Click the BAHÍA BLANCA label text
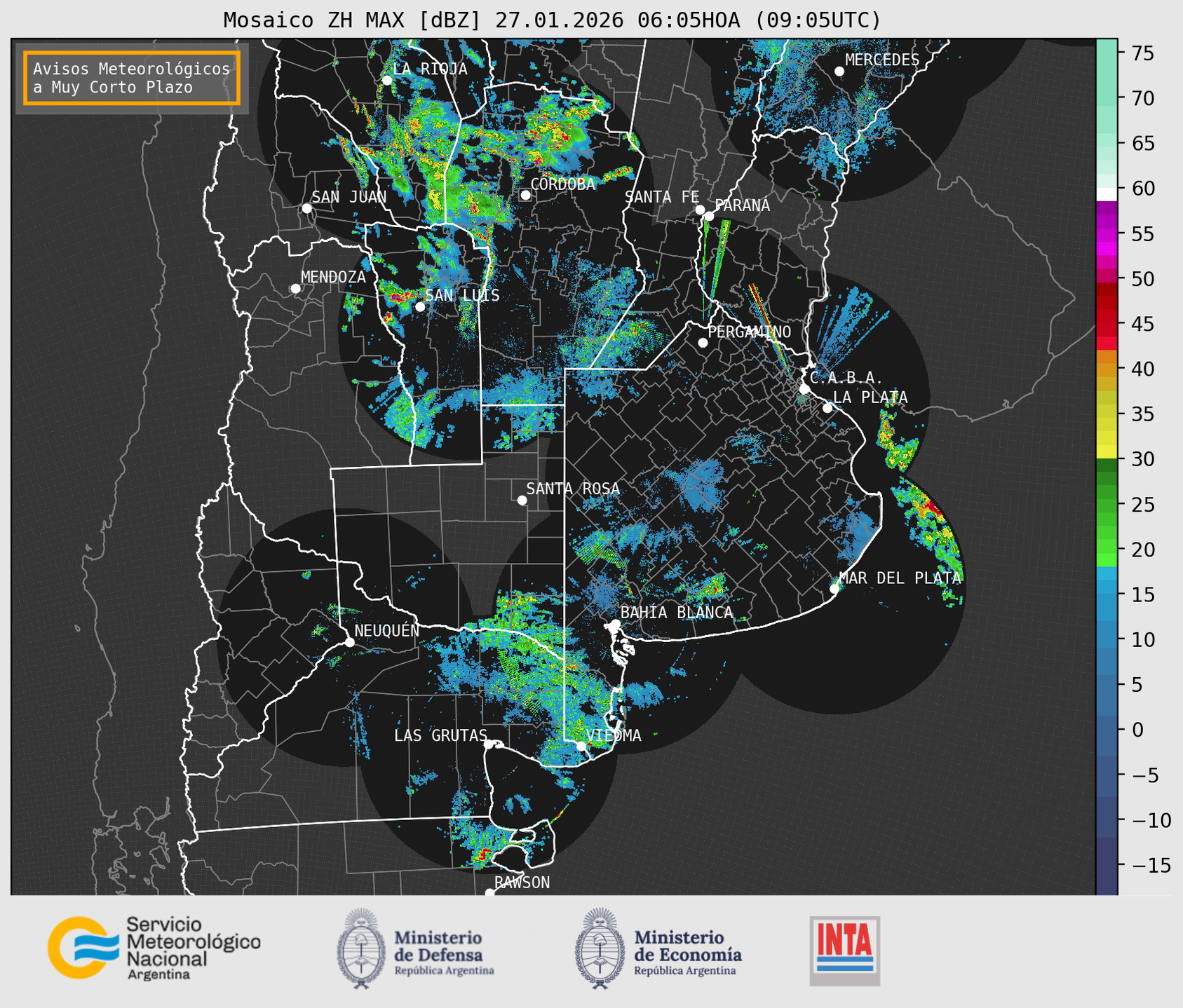This screenshot has width=1183, height=1008. [x=677, y=613]
